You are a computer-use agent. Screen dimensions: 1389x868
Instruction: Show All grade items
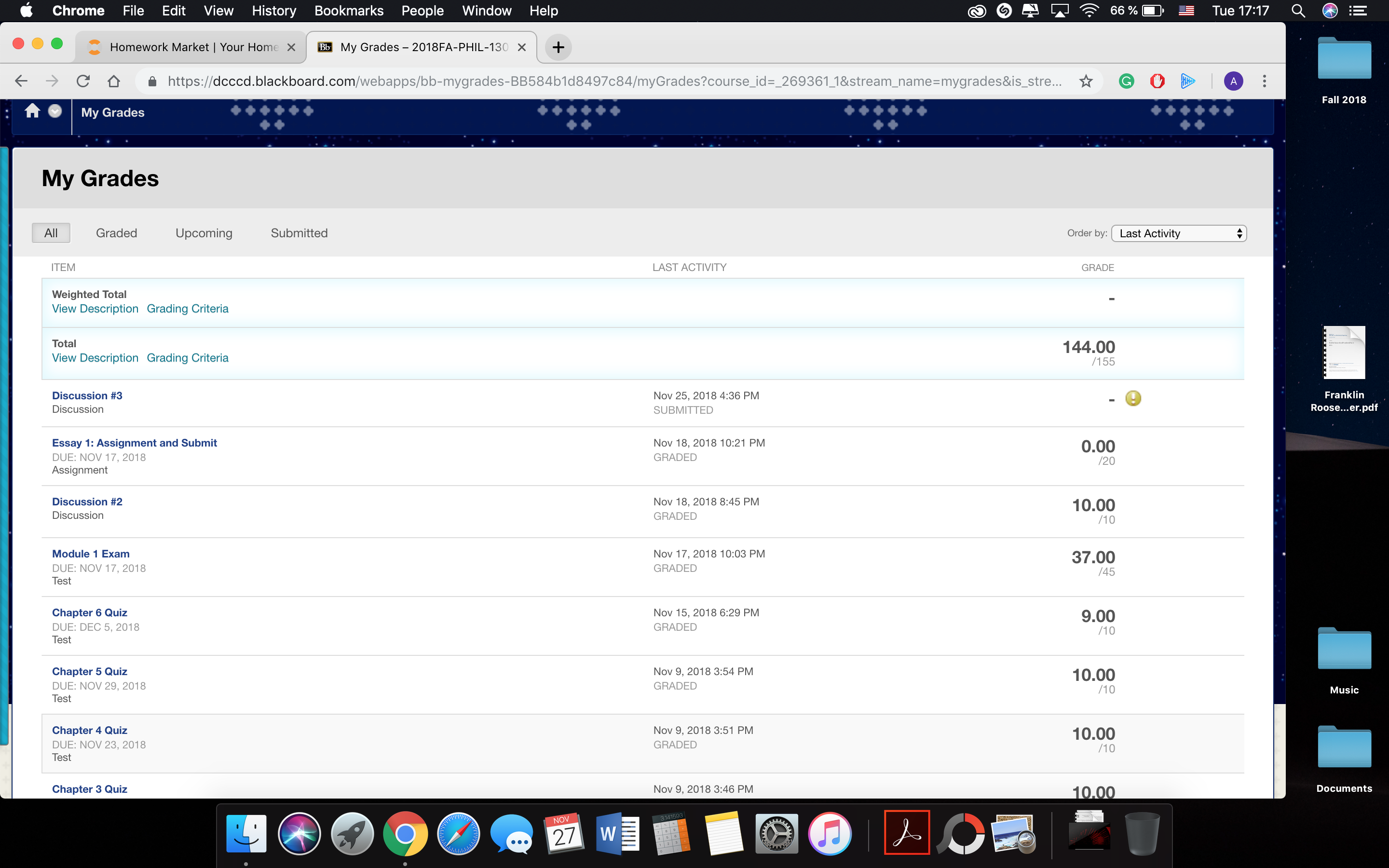51,233
